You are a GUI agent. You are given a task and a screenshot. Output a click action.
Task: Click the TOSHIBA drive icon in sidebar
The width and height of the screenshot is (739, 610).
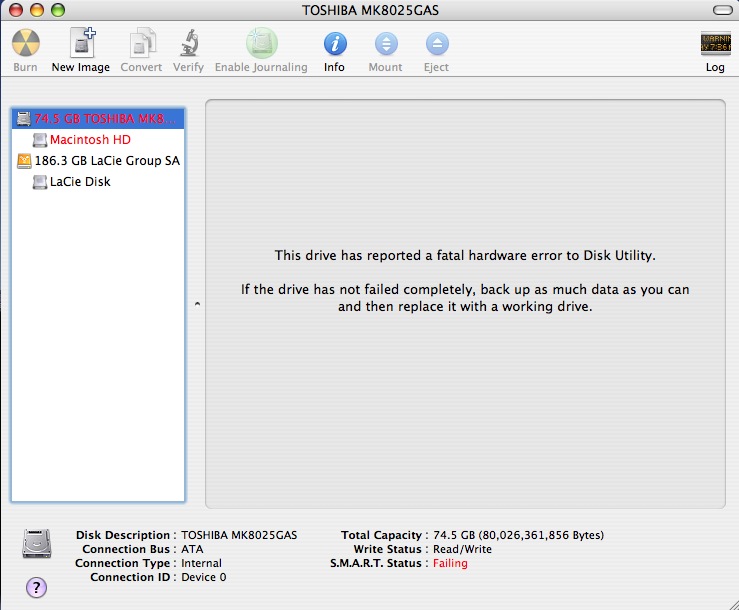pyautogui.click(x=24, y=118)
